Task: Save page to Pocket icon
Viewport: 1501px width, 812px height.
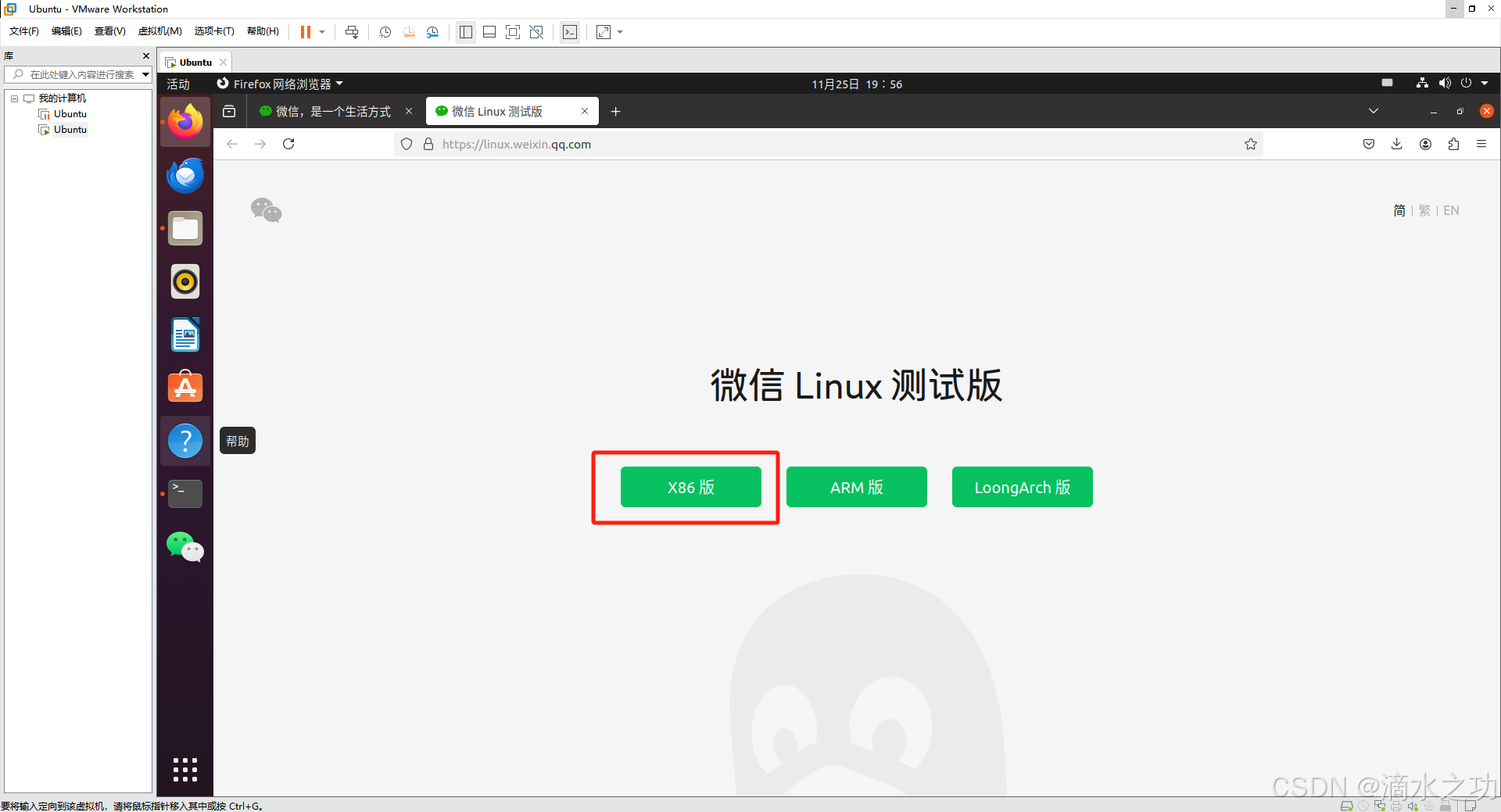Action: click(x=1369, y=144)
